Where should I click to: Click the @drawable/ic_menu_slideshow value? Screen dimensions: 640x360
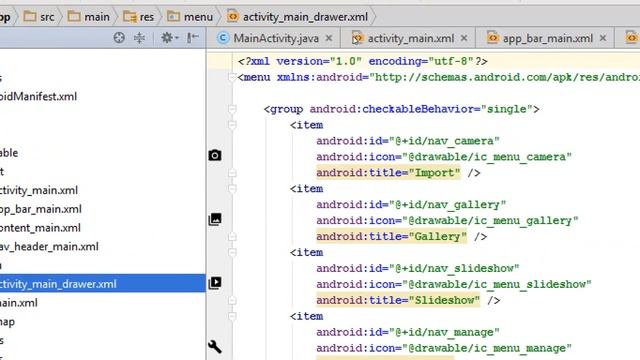(x=496, y=284)
